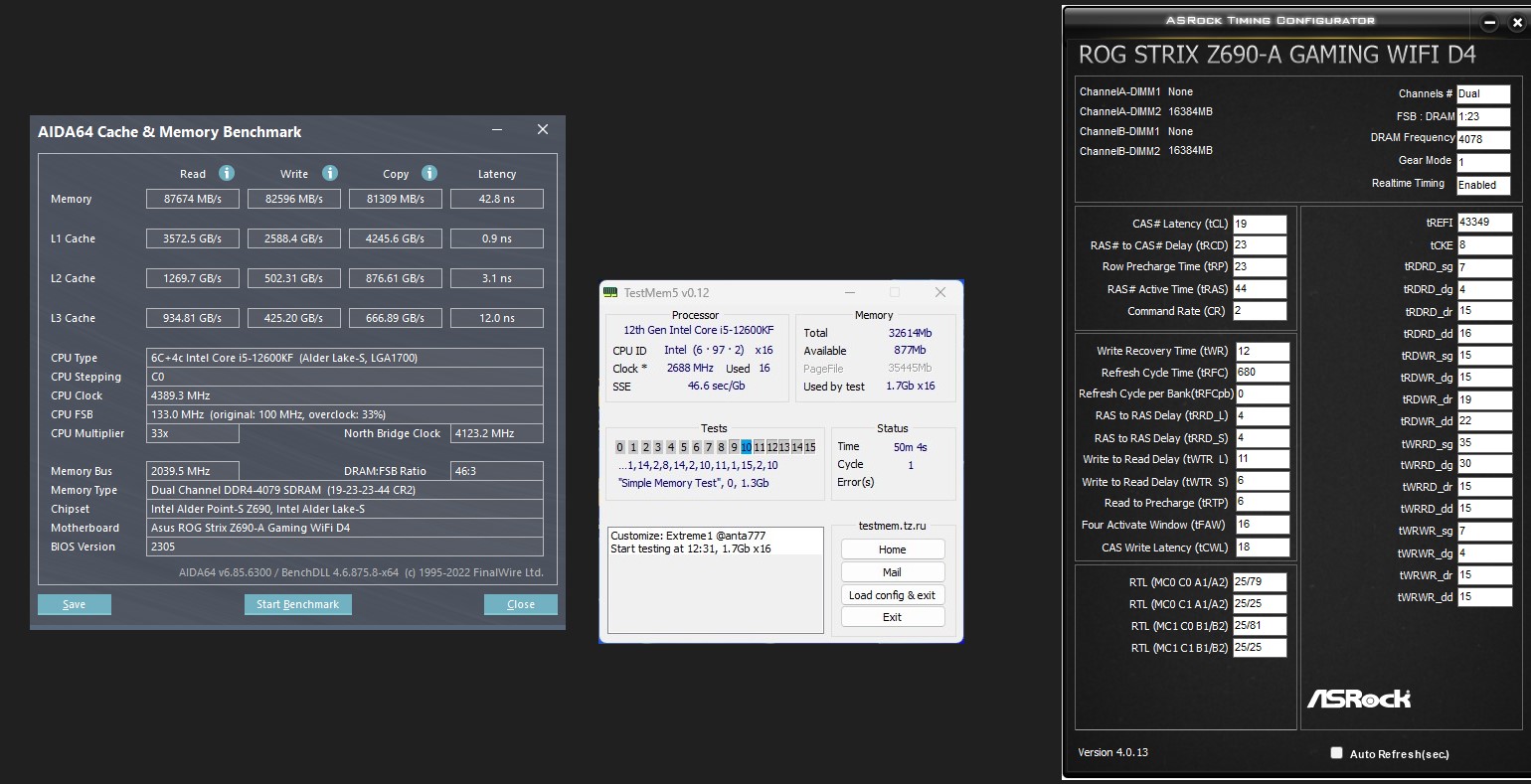The image size is (1531, 784).
Task: Click the Memory Latency value 42.8 ns
Action: tap(497, 199)
